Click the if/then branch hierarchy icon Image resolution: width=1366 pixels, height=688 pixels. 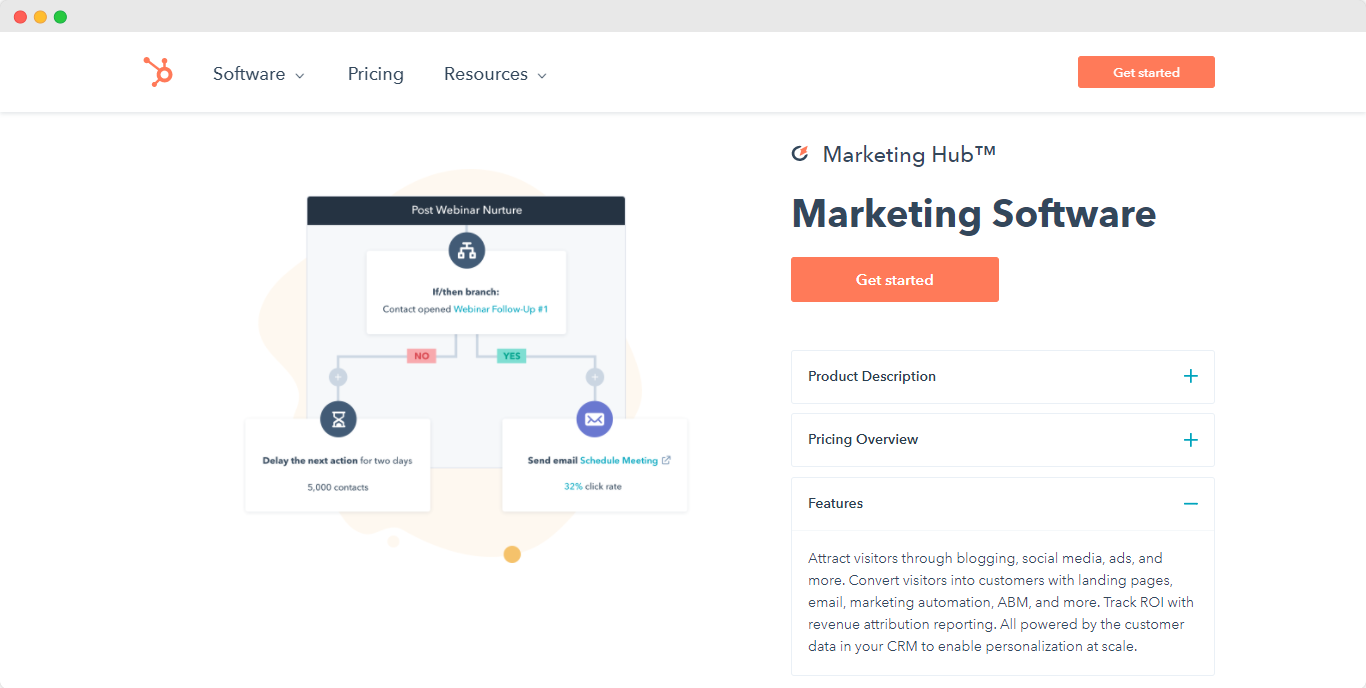point(466,250)
